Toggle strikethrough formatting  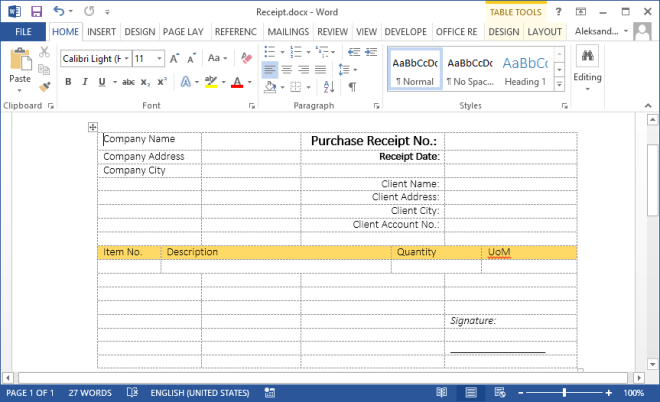tap(128, 82)
